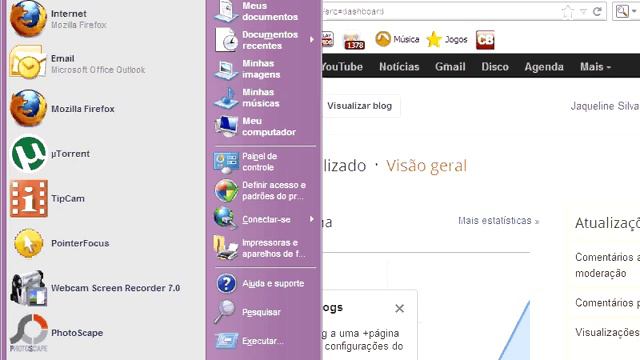This screenshot has width=640, height=360.
Task: Open Notícias in the Google bar
Action: pyautogui.click(x=399, y=67)
